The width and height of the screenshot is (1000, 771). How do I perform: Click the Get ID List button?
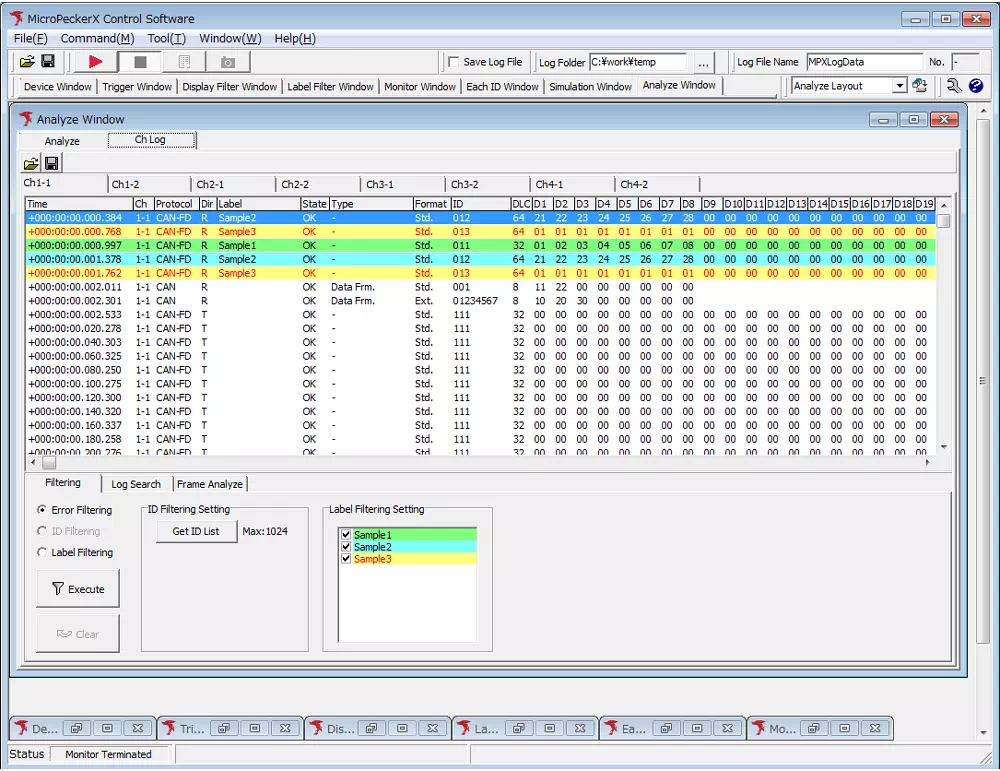pyautogui.click(x=196, y=531)
